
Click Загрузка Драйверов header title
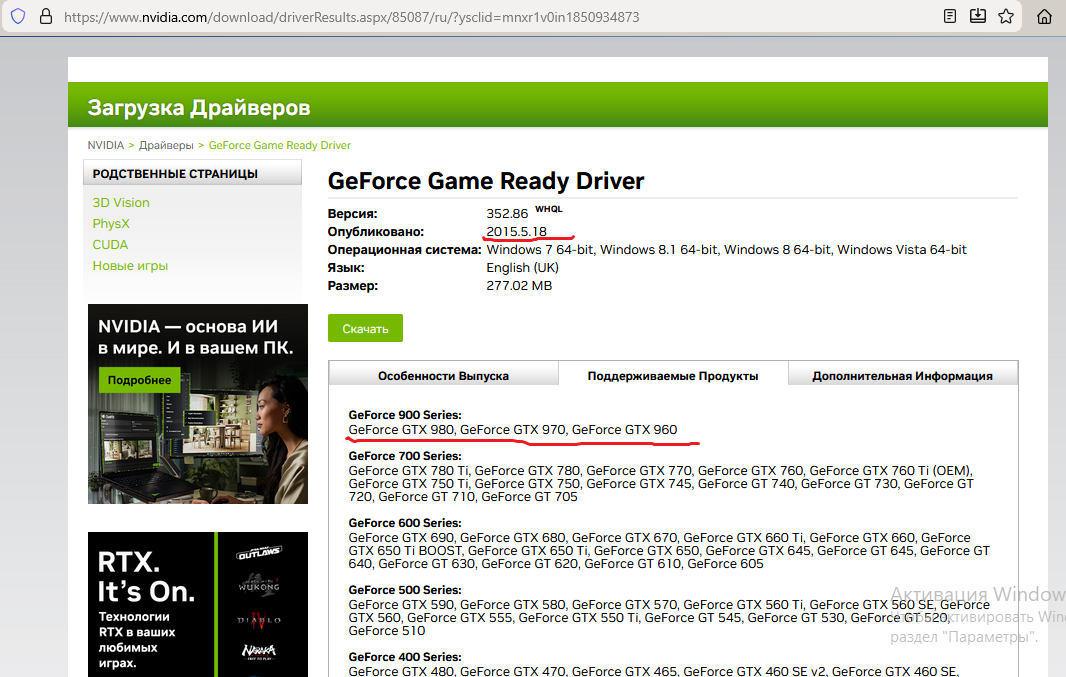(x=199, y=107)
